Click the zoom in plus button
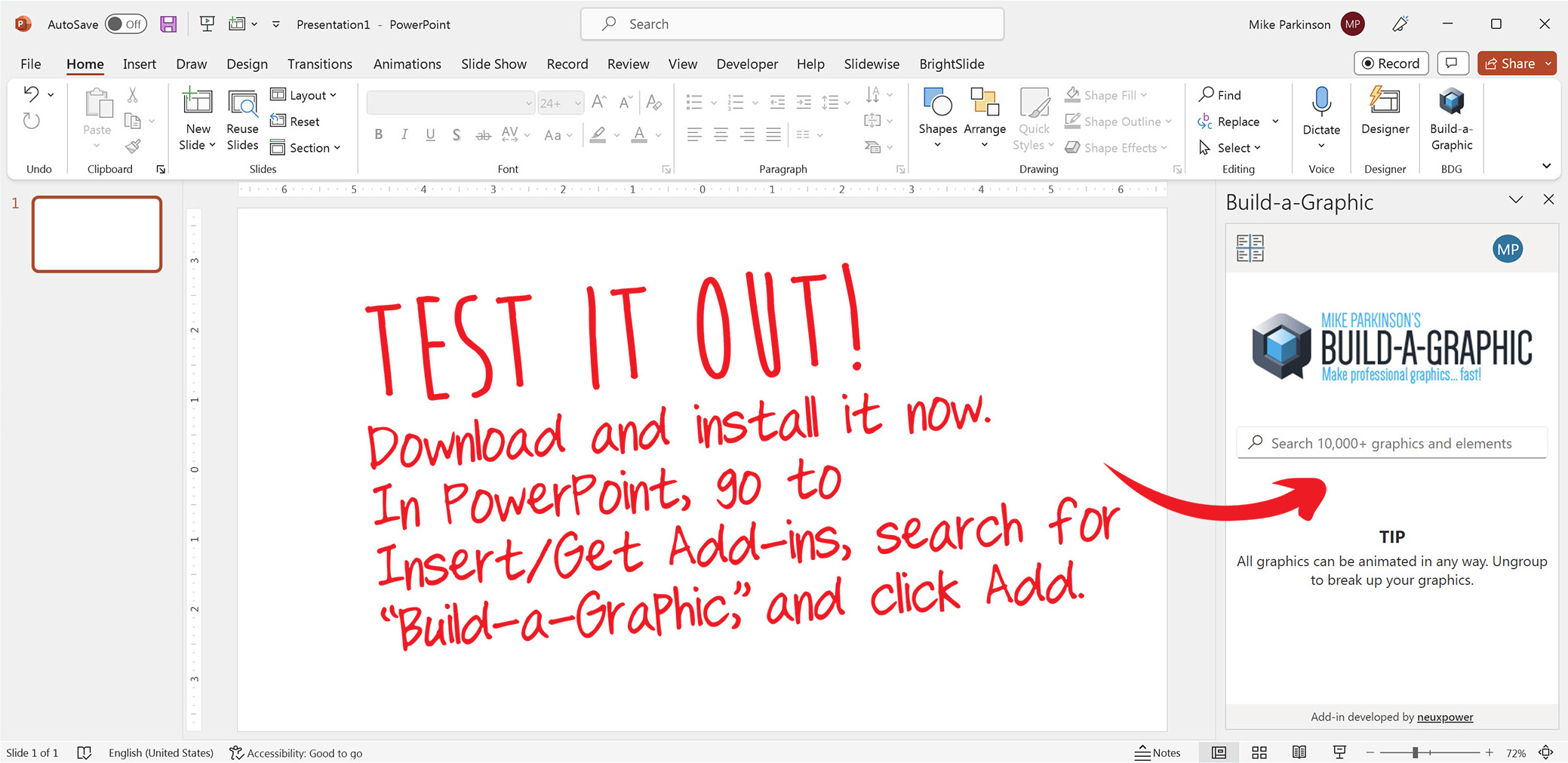The width and height of the screenshot is (1568, 763). (x=1489, y=752)
